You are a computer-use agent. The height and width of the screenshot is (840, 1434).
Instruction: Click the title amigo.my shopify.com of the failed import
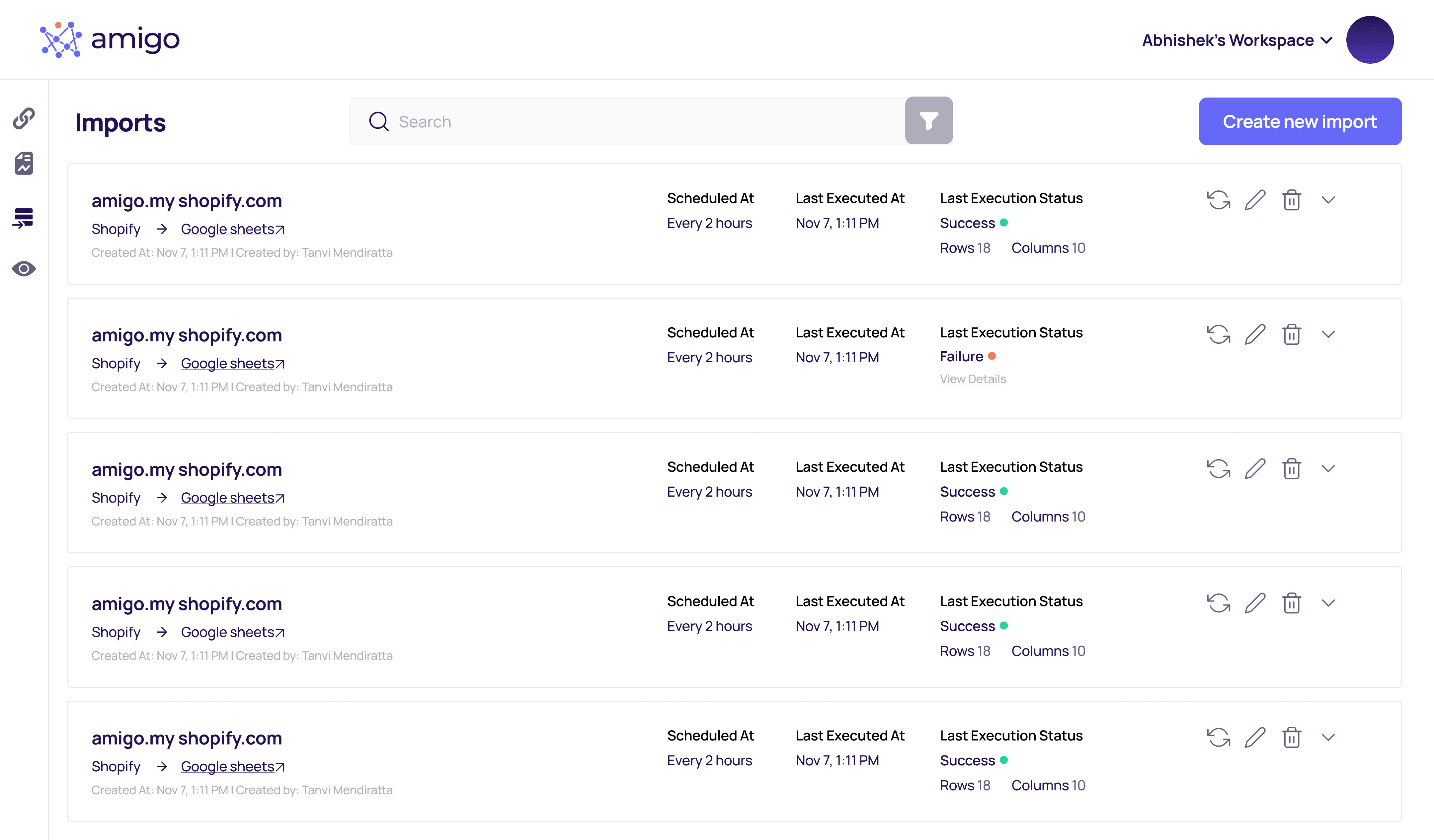[187, 335]
